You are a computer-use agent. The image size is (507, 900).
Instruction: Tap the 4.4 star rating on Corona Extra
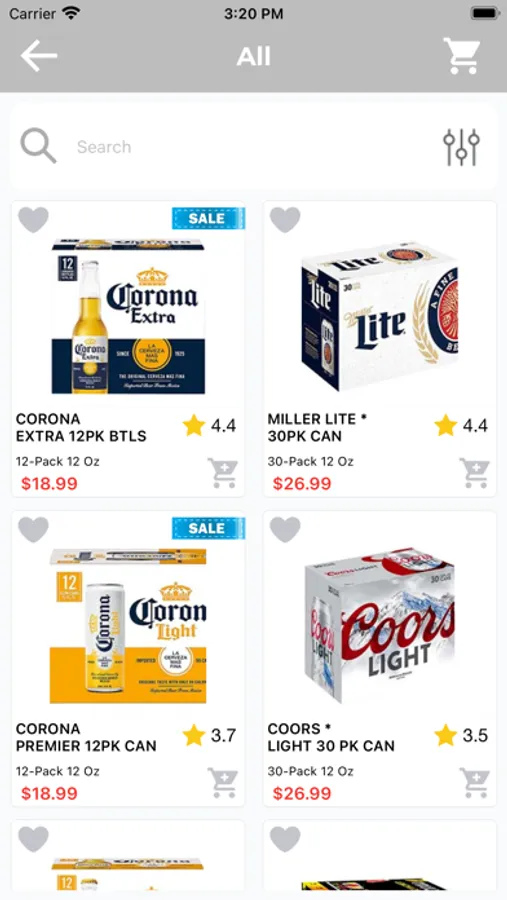[x=210, y=426]
